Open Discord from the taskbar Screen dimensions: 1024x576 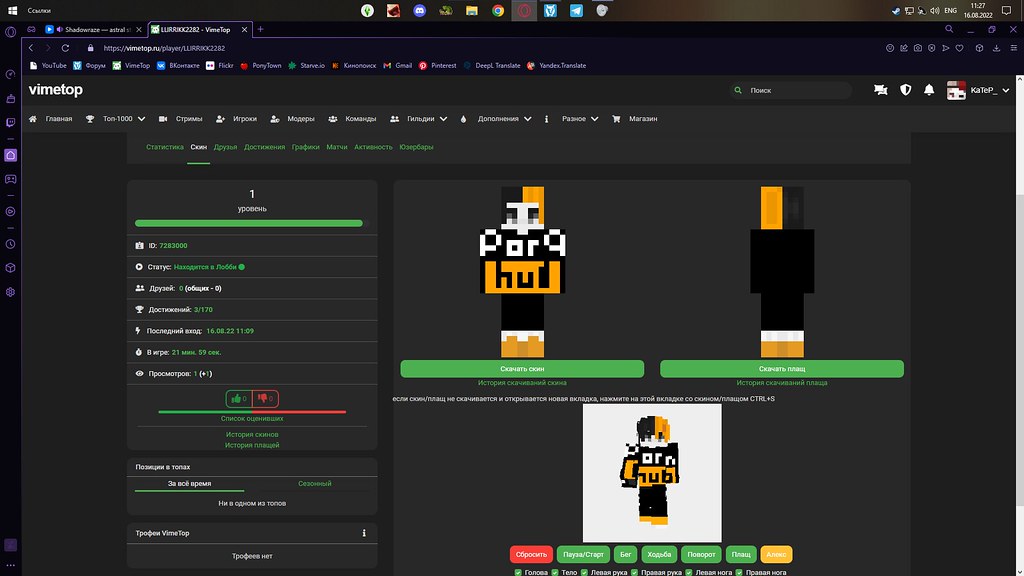pyautogui.click(x=446, y=11)
